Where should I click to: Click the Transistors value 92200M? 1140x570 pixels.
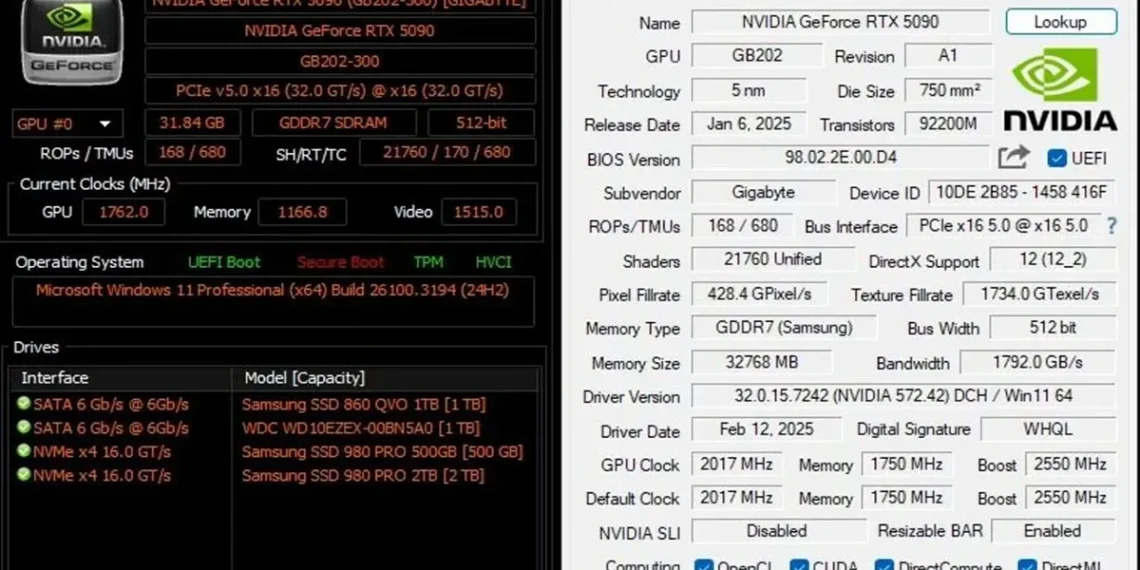click(x=948, y=124)
